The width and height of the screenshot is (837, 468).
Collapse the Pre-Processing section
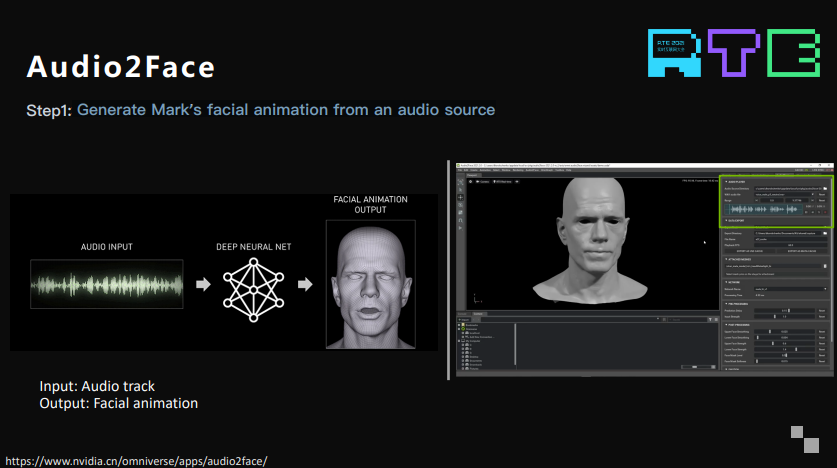pyautogui.click(x=727, y=304)
